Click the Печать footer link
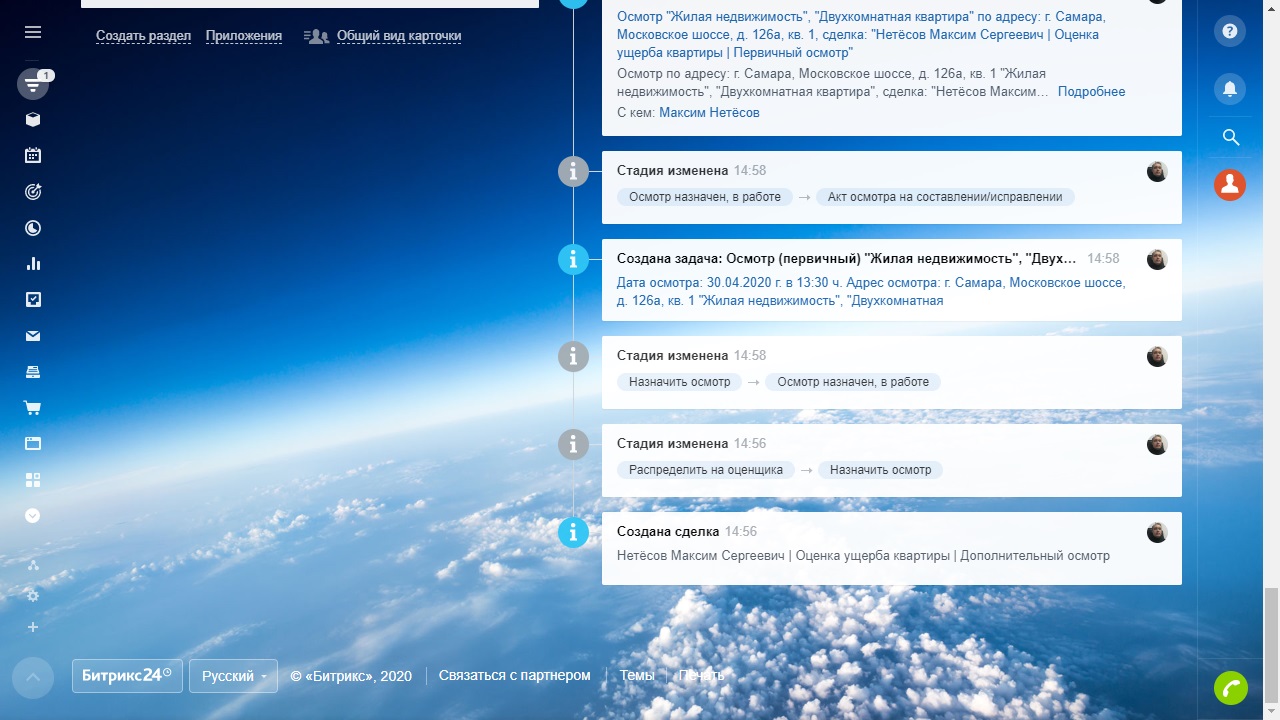1280x720 pixels. pyautogui.click(x=702, y=675)
